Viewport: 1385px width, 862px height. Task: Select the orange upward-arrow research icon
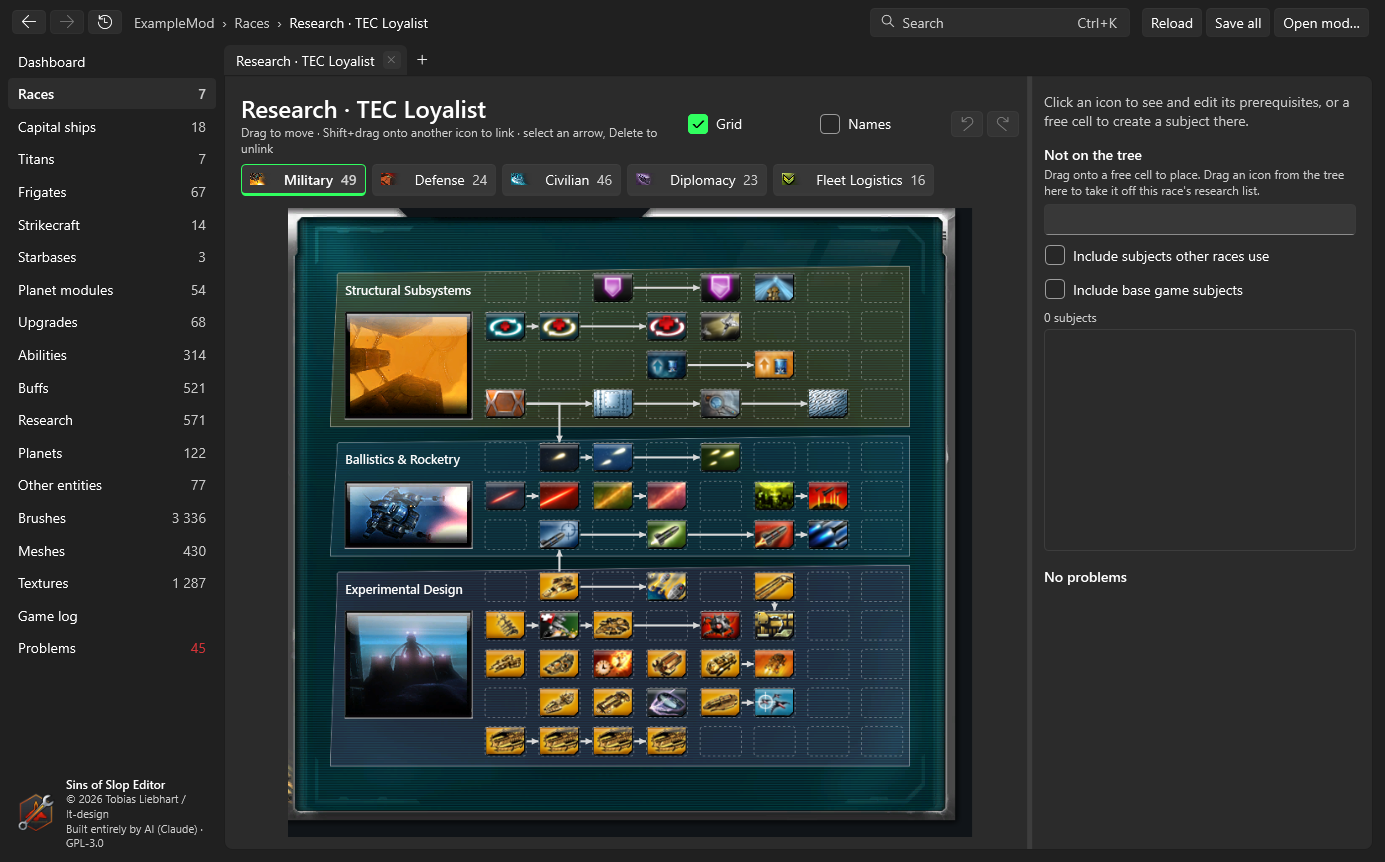[774, 365]
